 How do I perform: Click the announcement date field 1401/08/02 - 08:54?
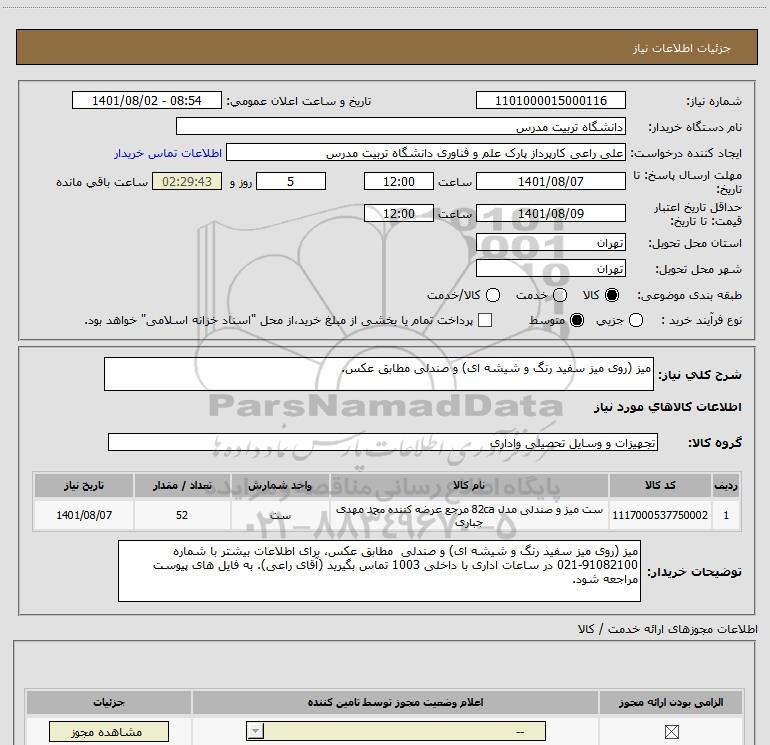(147, 100)
